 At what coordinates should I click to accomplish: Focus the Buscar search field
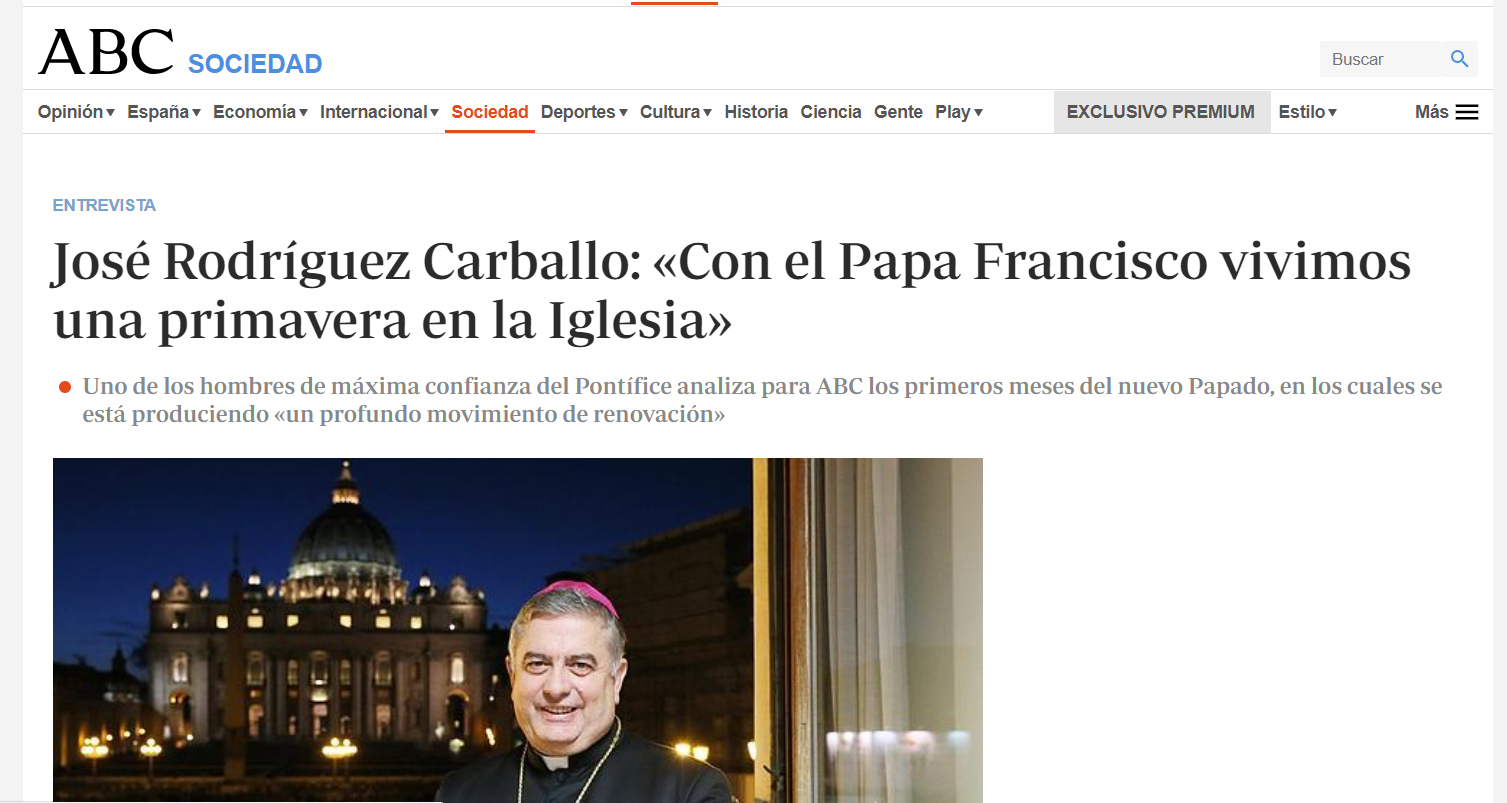click(x=1383, y=59)
